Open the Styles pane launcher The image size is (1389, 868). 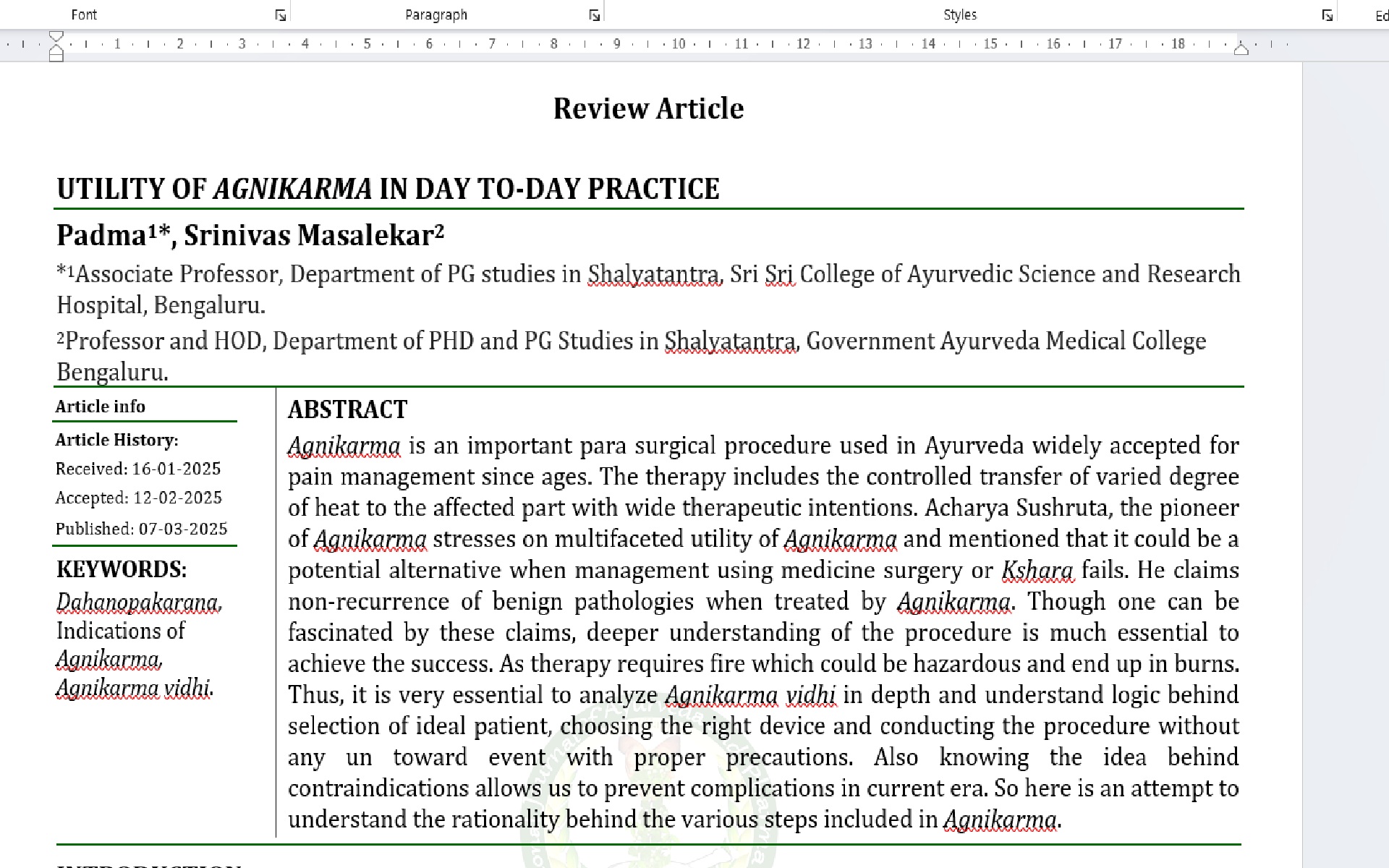tap(1328, 15)
